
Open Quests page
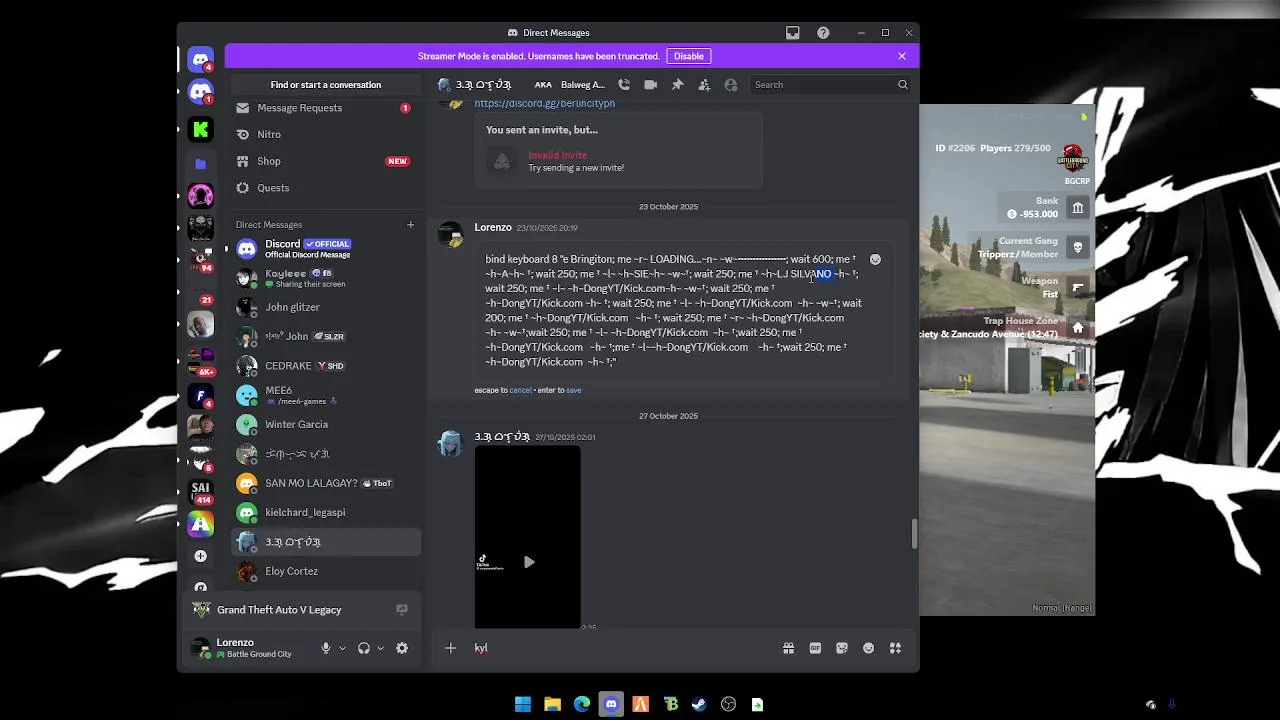click(x=326, y=188)
